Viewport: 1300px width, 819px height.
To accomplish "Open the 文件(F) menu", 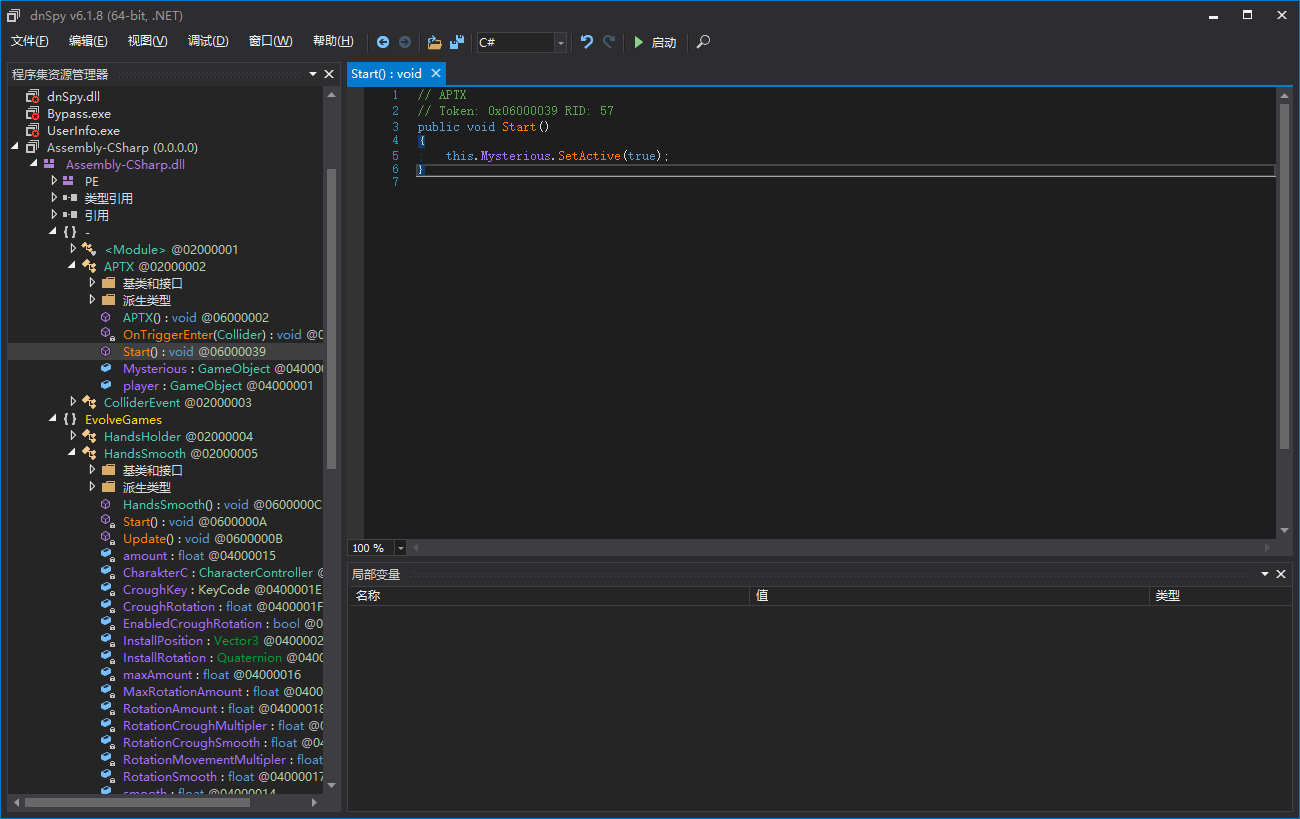I will (30, 41).
